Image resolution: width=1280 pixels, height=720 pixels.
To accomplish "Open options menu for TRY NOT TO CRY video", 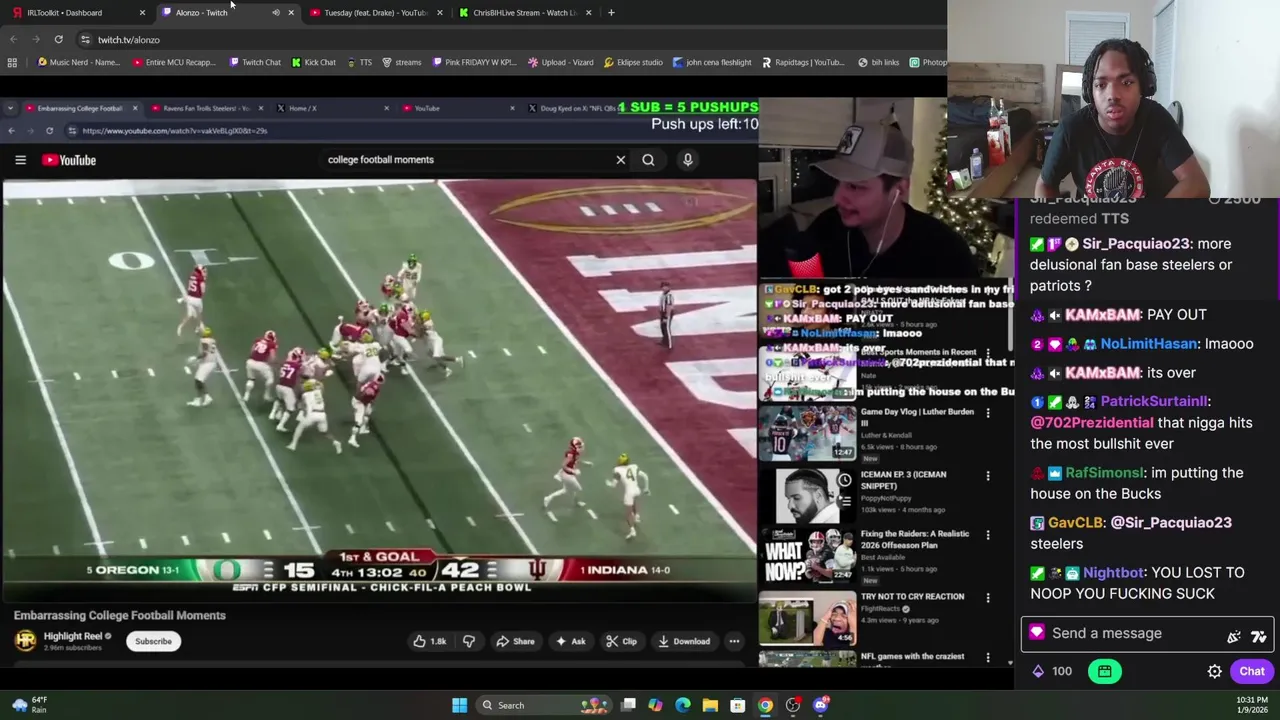I will [988, 598].
